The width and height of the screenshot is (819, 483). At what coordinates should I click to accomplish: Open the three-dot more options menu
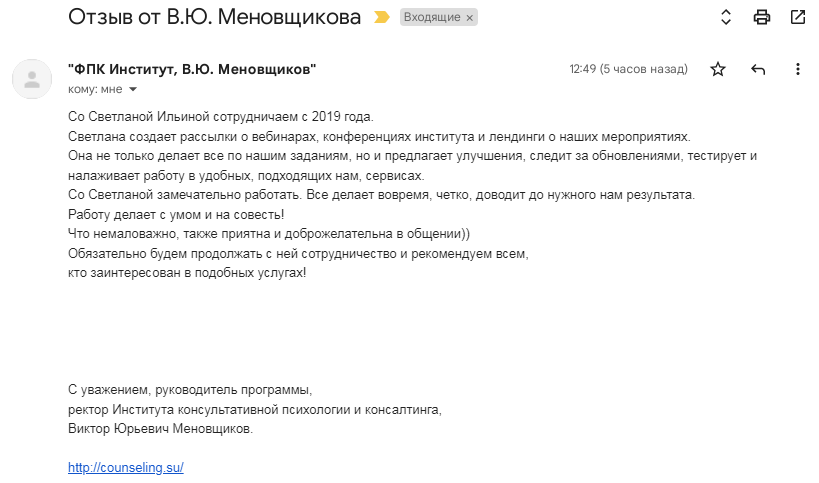click(x=798, y=69)
